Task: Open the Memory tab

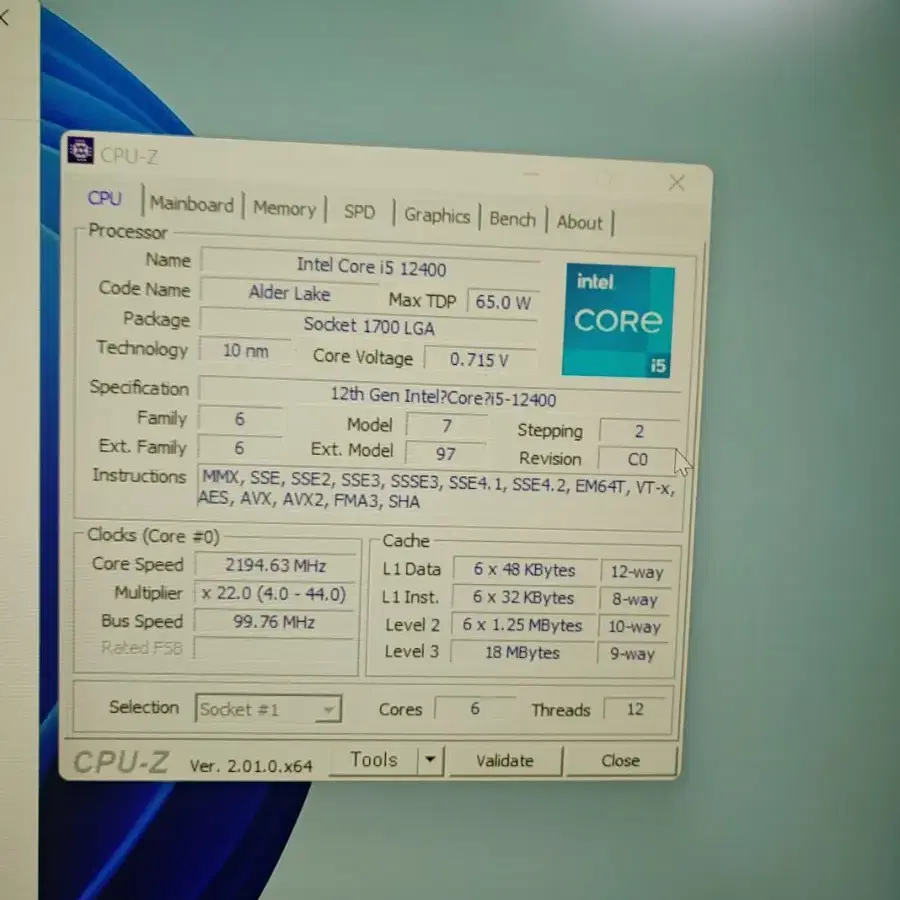Action: click(285, 208)
